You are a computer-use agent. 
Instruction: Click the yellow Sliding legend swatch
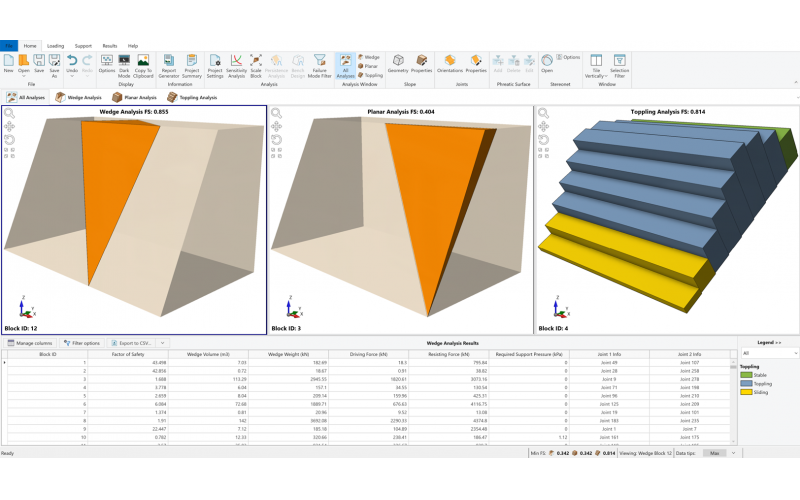745,391
